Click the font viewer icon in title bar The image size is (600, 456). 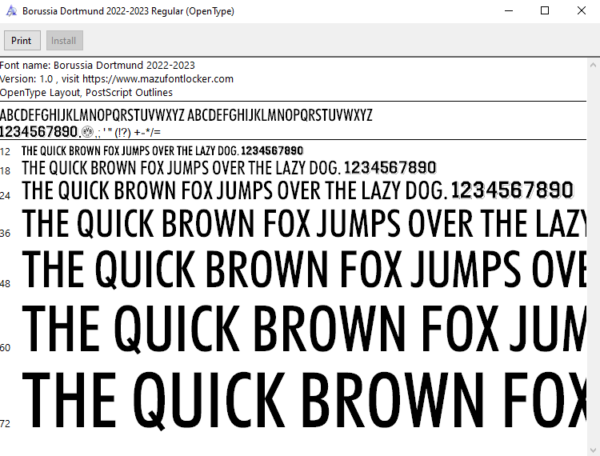point(11,11)
